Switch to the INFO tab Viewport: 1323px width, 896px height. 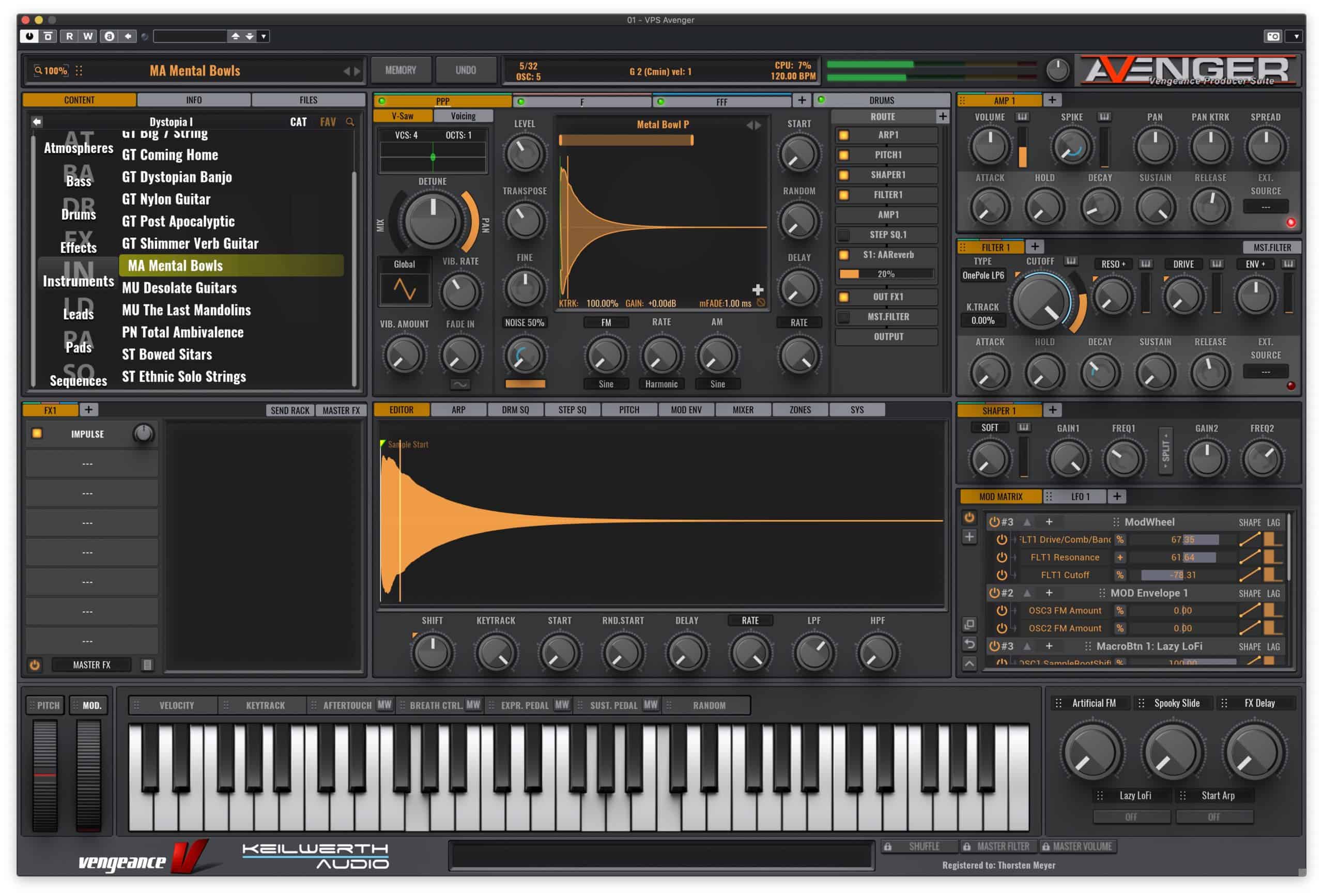194,100
